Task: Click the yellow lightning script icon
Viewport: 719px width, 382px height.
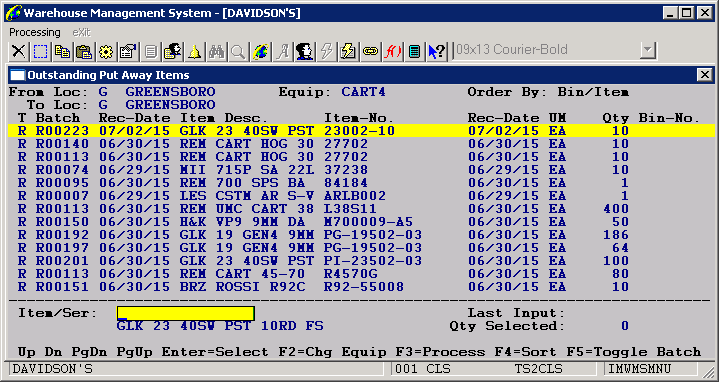Action: pyautogui.click(x=348, y=51)
